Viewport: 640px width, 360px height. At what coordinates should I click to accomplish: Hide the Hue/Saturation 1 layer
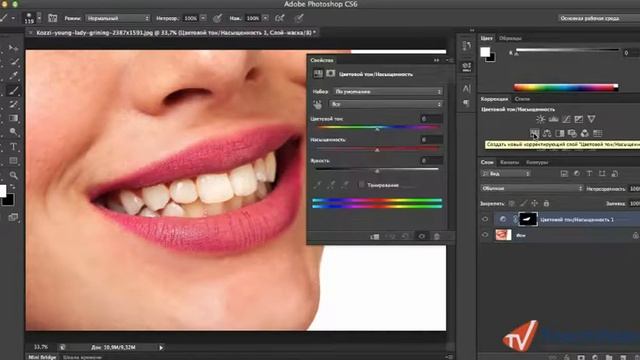pyautogui.click(x=485, y=219)
